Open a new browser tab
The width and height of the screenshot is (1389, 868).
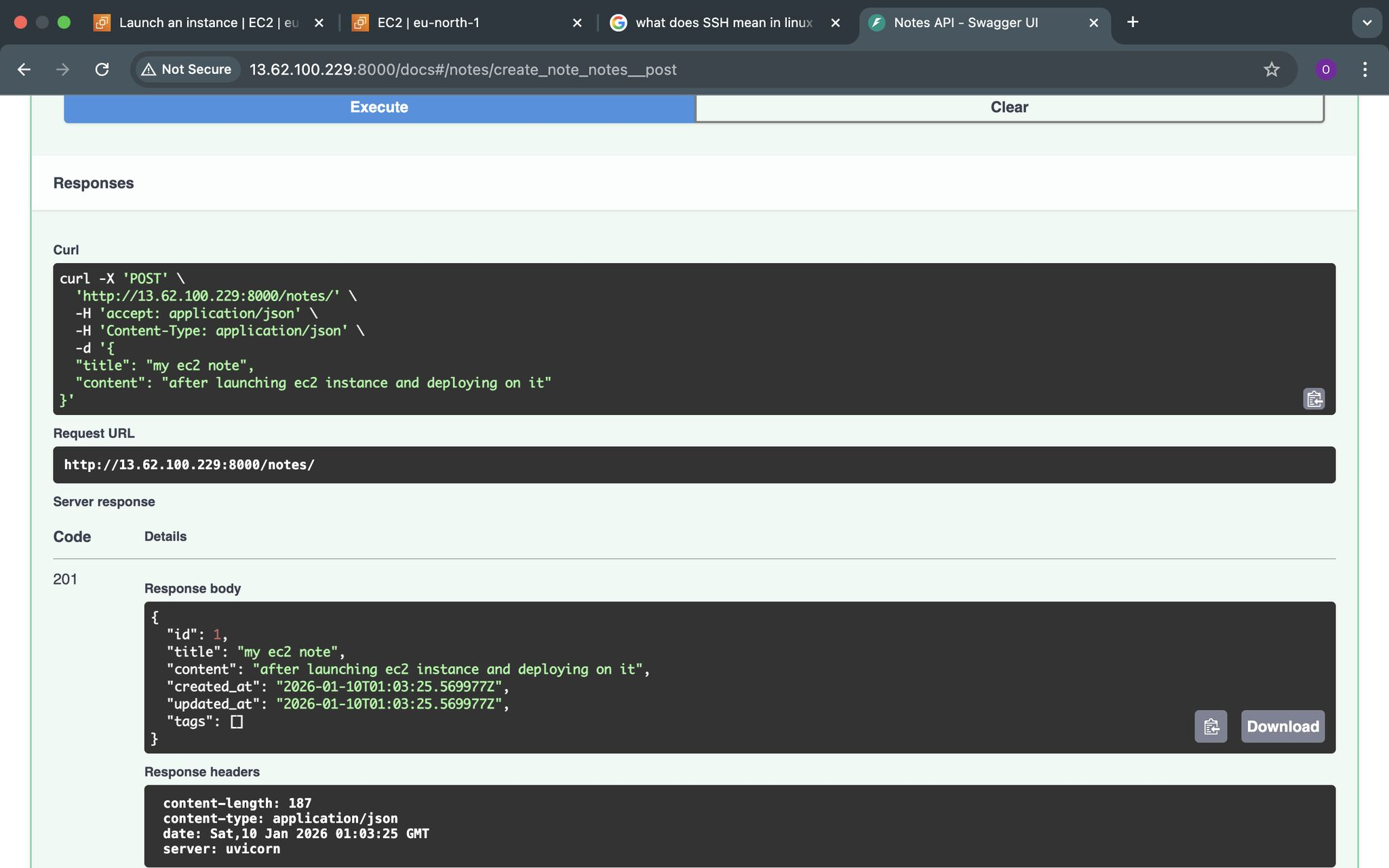(x=1133, y=22)
